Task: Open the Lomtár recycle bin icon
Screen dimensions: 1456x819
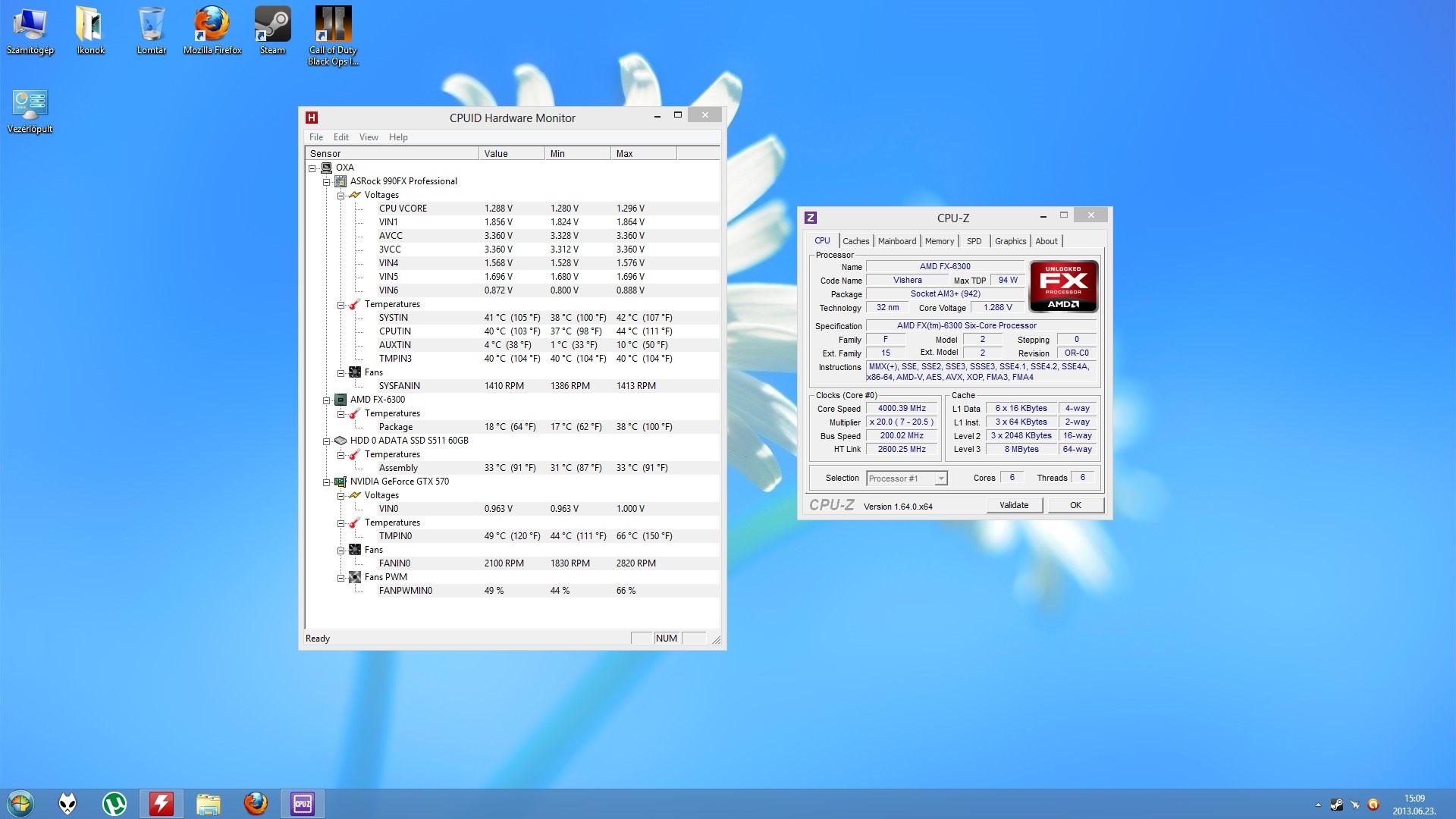Action: tap(152, 30)
